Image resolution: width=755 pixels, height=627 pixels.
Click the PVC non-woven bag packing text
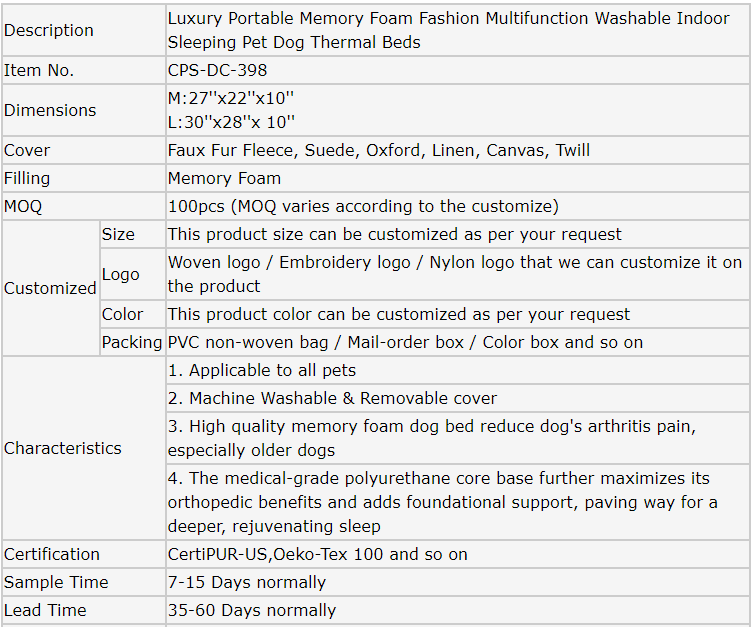[x=405, y=342]
